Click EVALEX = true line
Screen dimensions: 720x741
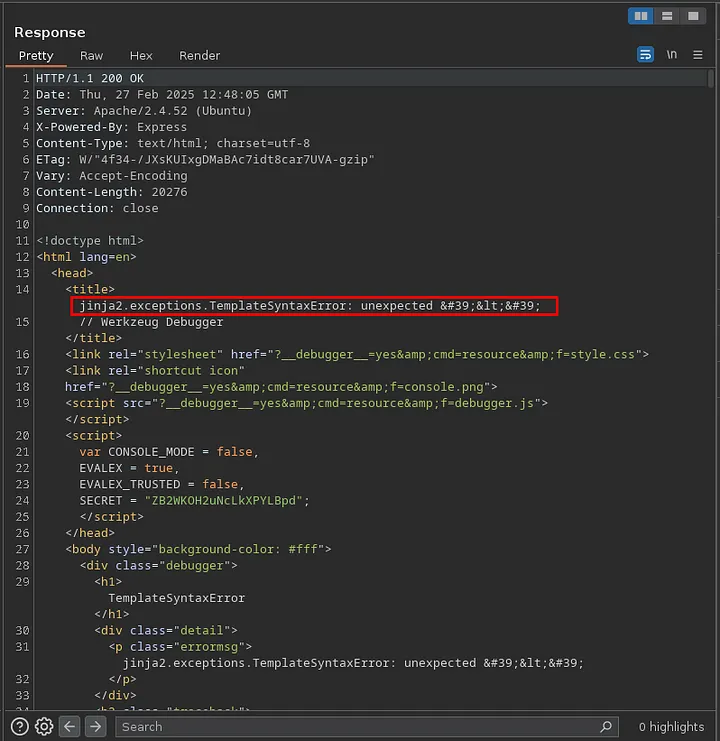[129, 468]
